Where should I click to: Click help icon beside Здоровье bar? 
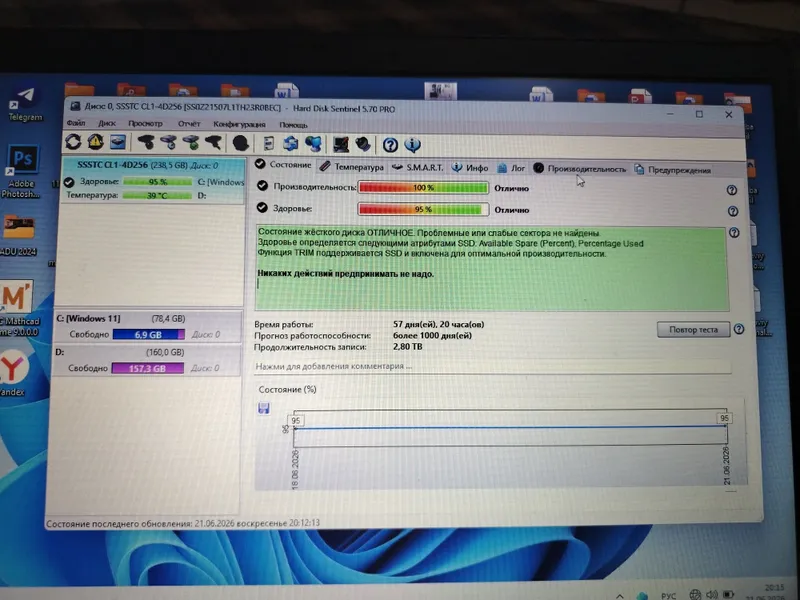click(733, 211)
